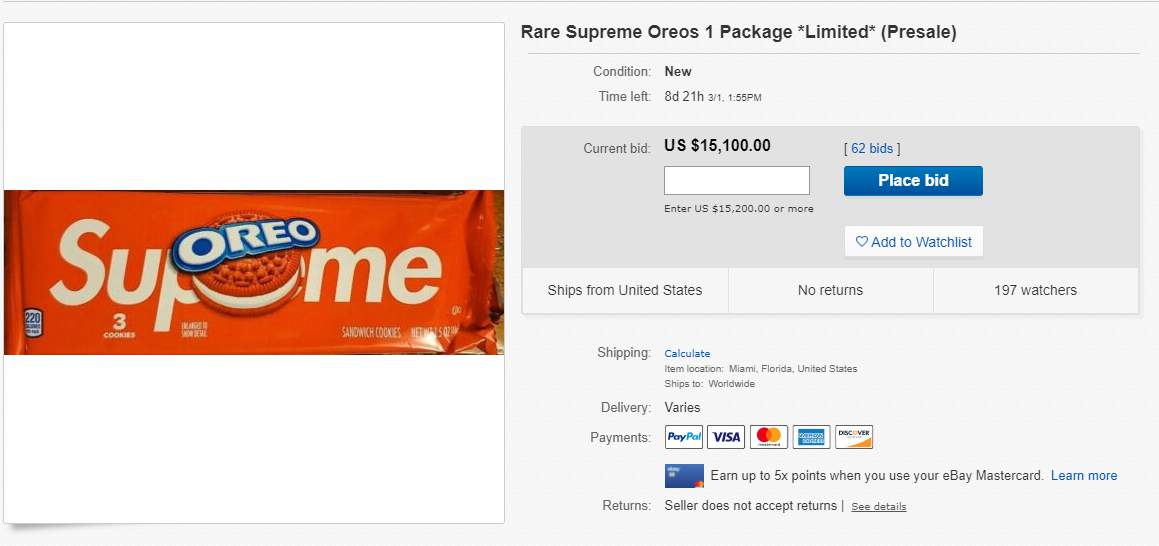This screenshot has height=546, width=1159.
Task: Click the American Express card icon
Action: (811, 437)
